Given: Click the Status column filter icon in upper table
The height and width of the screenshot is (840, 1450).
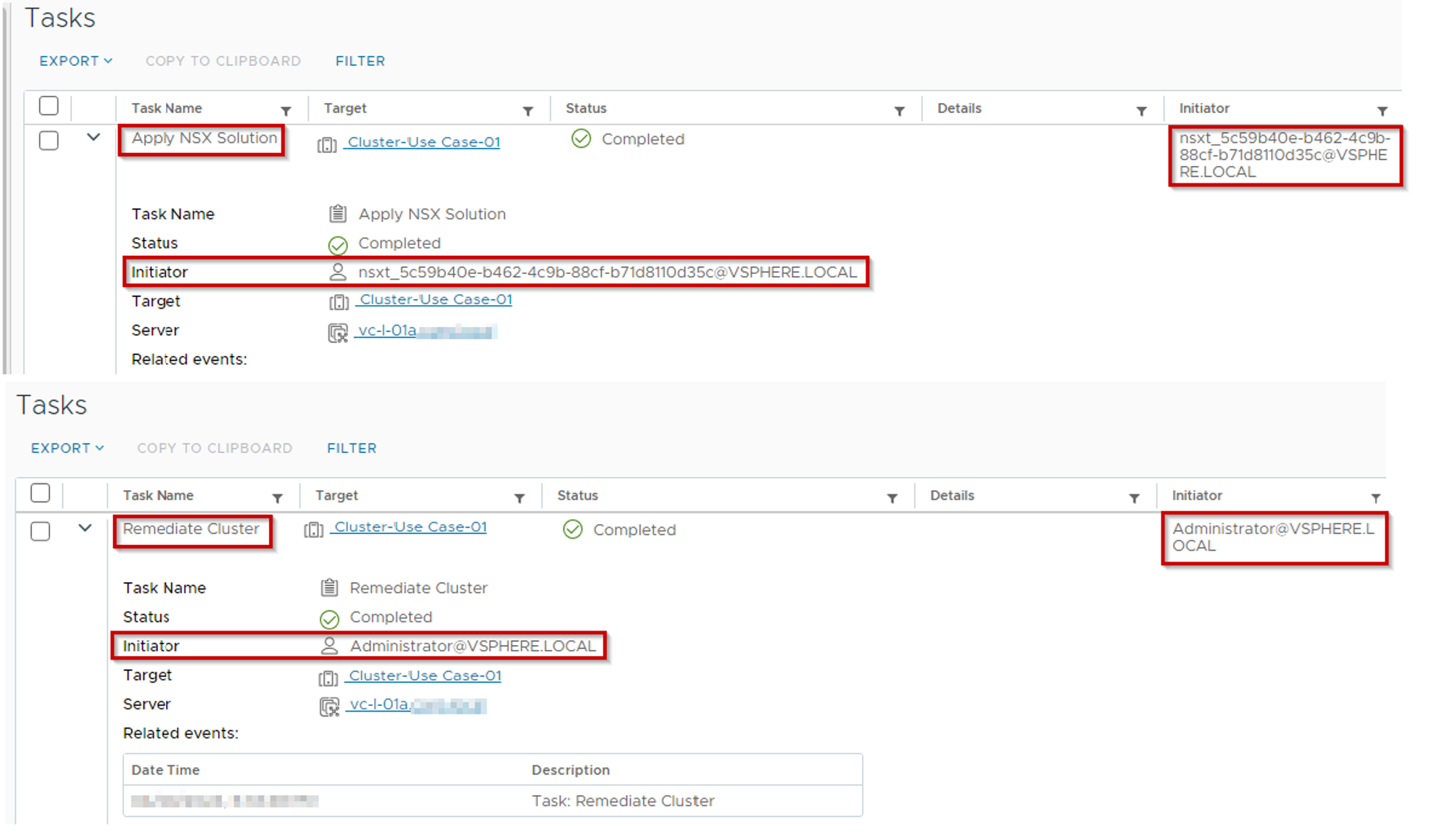Looking at the screenshot, I should click(899, 111).
